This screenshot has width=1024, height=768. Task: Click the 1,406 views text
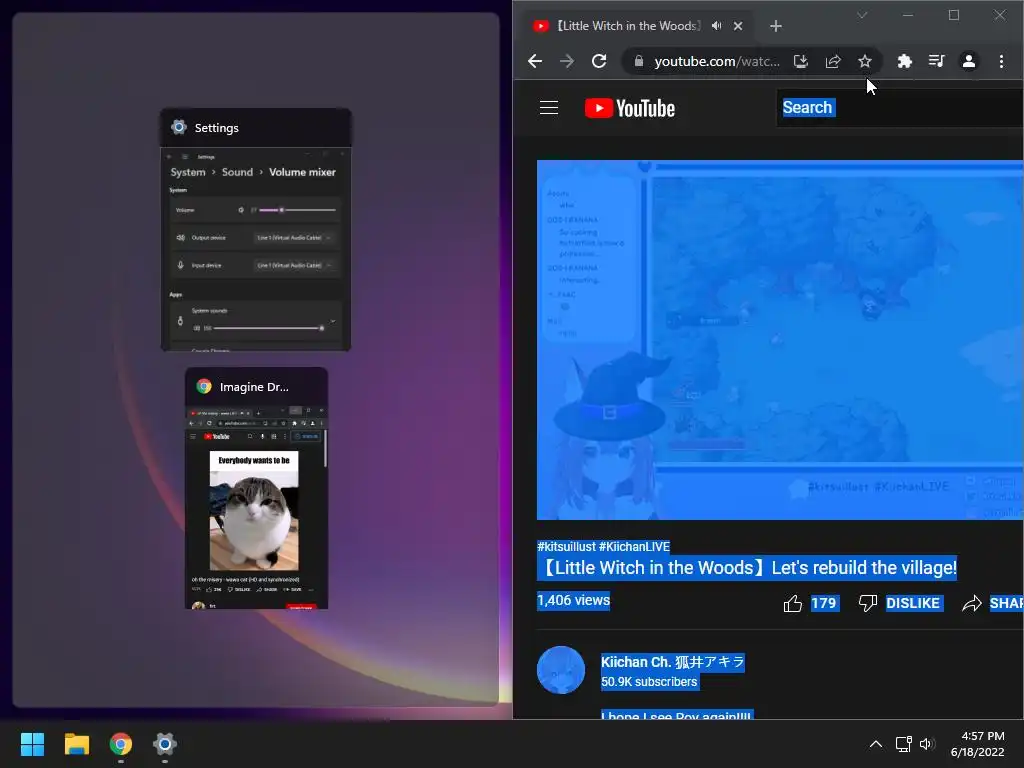[573, 600]
